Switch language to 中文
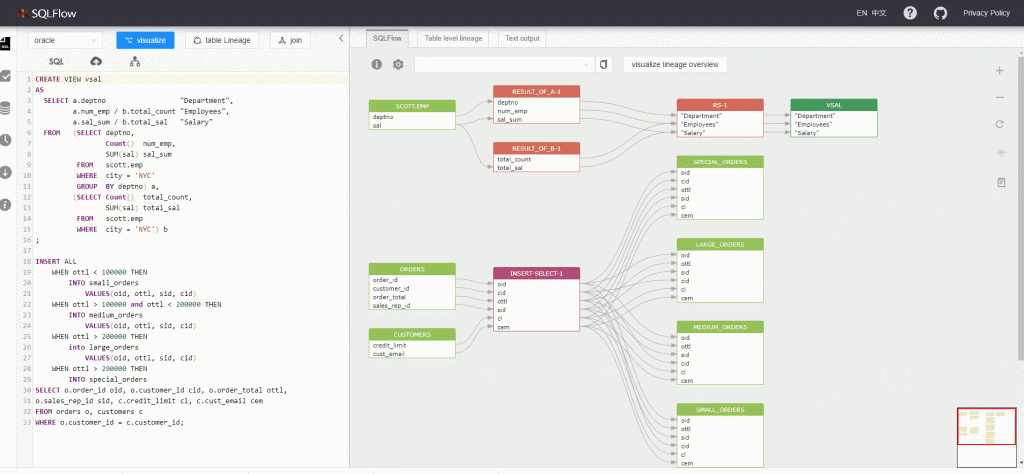The image size is (1024, 474). 879,13
